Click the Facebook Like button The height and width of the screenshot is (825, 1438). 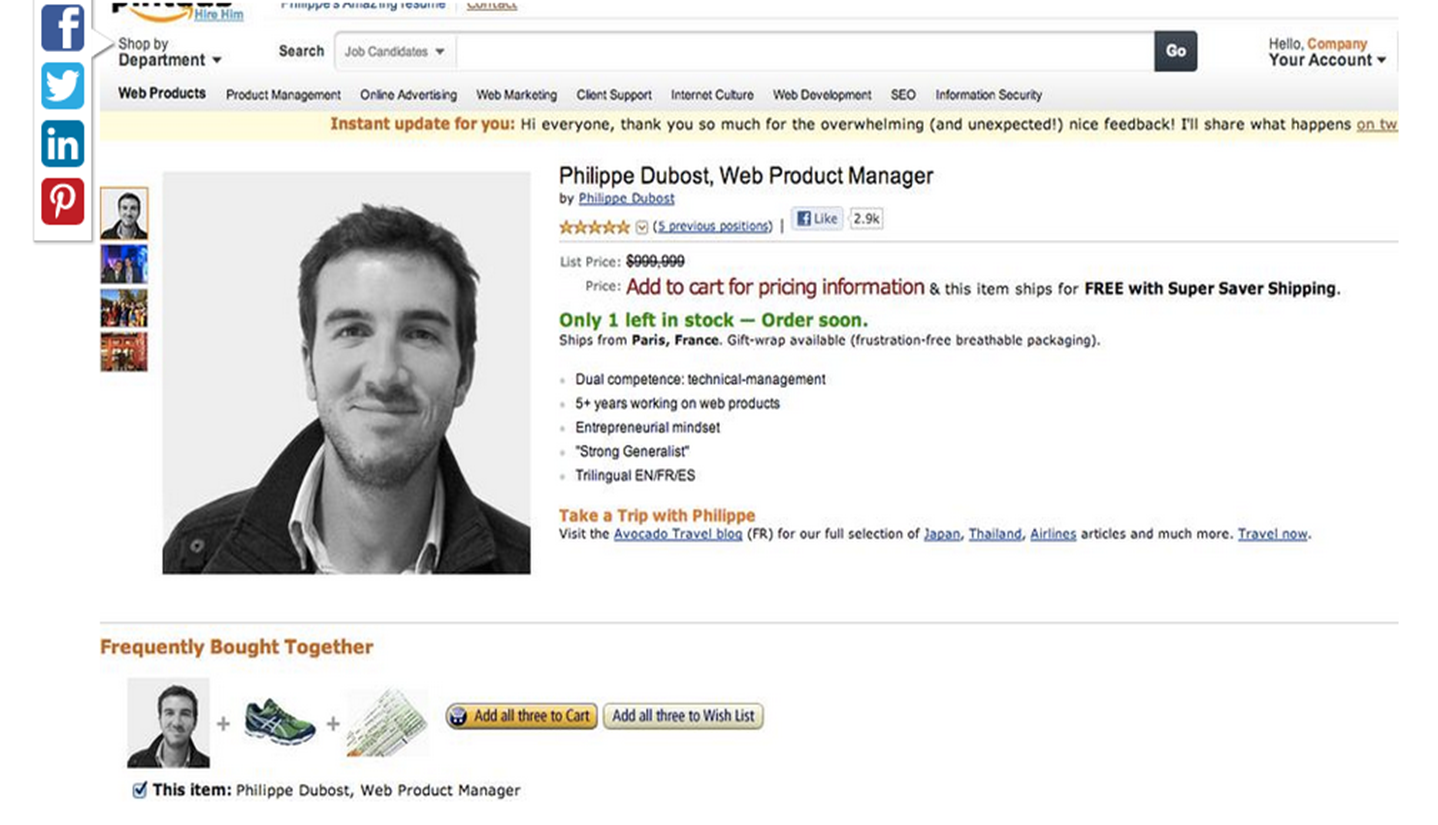[x=817, y=219]
